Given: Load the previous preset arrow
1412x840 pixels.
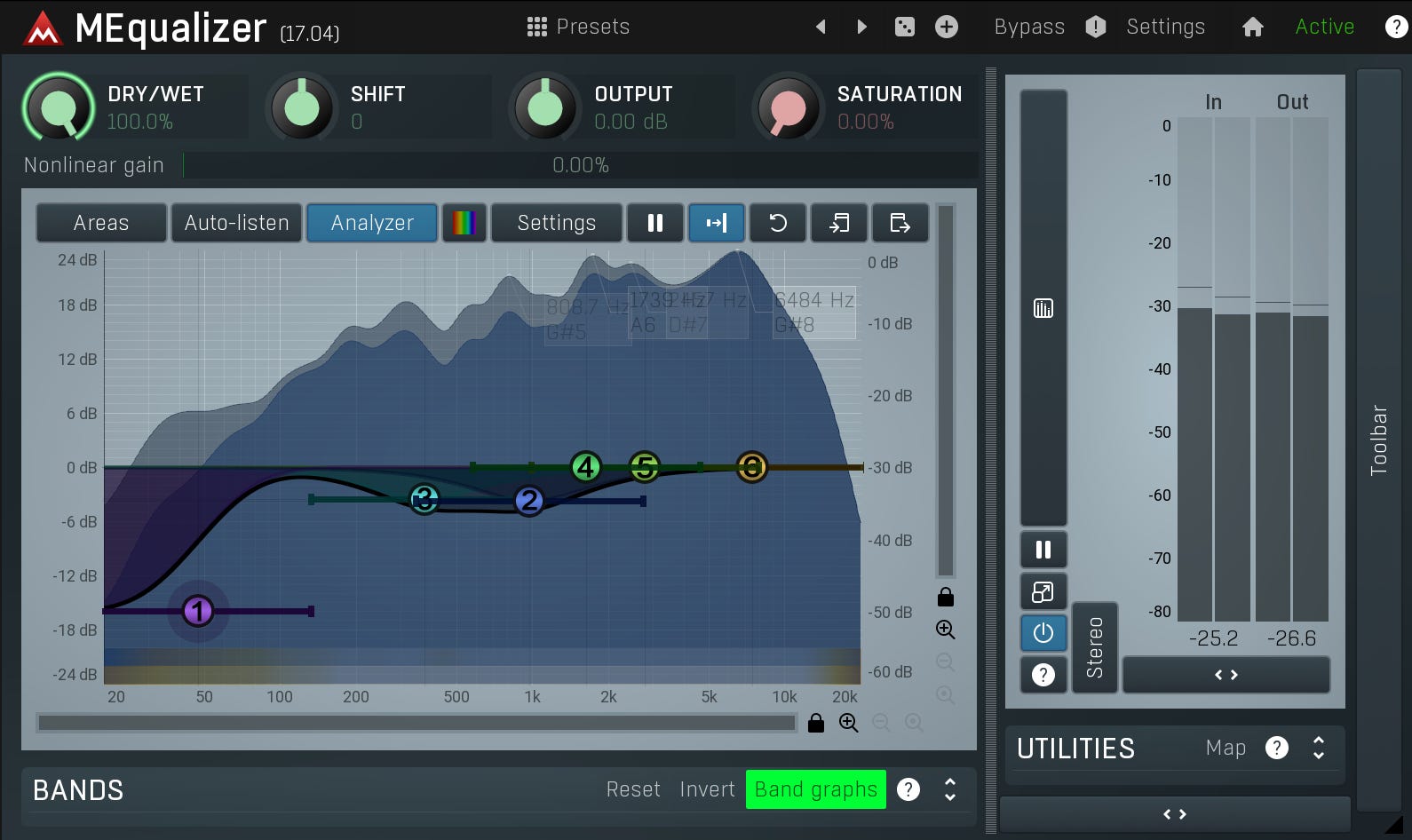Looking at the screenshot, I should 821,27.
